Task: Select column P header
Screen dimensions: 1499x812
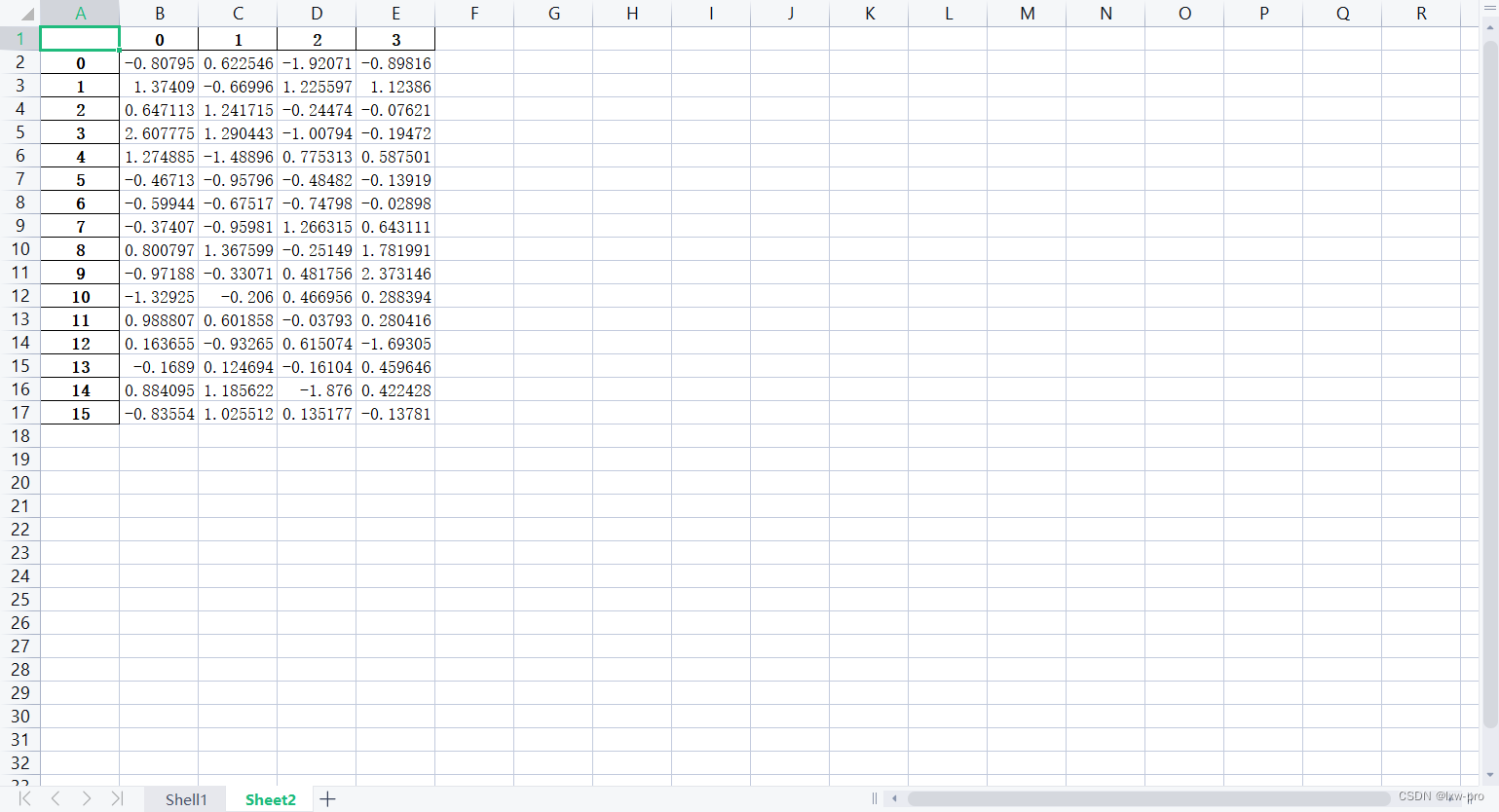Action: click(1263, 14)
